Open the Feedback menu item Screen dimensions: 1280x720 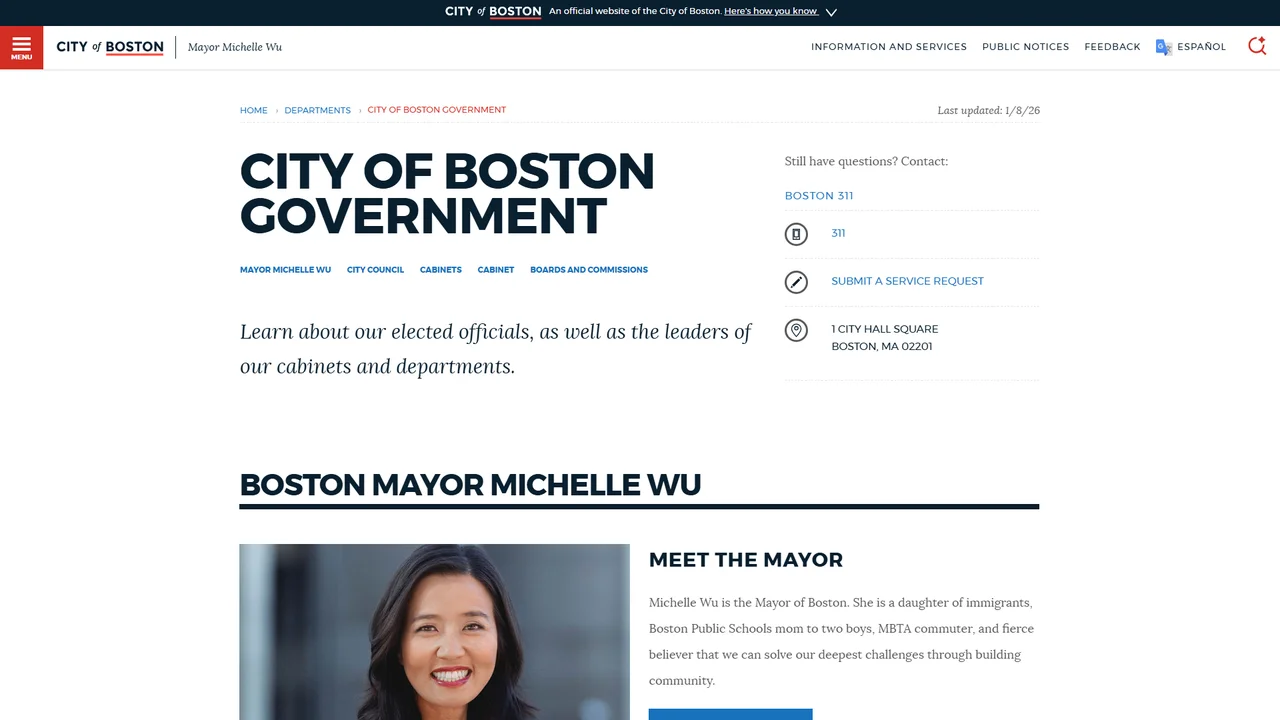tap(1112, 47)
